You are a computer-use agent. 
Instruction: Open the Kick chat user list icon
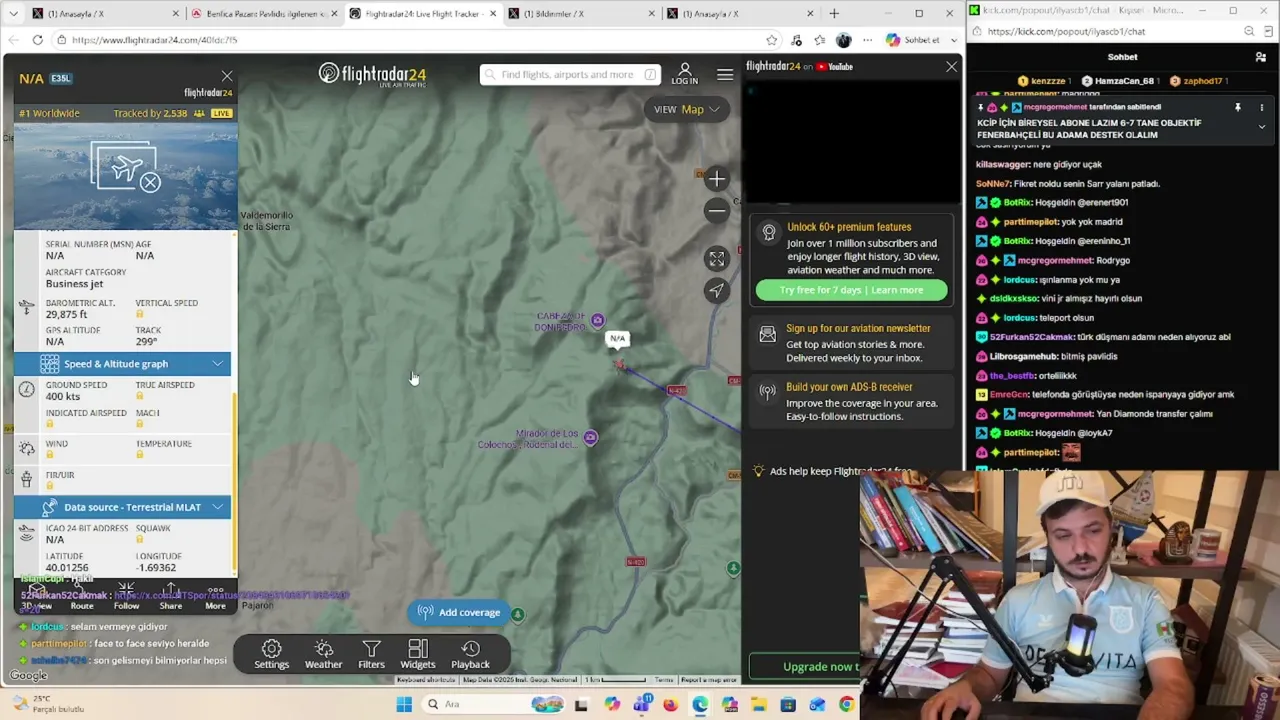click(x=1260, y=57)
